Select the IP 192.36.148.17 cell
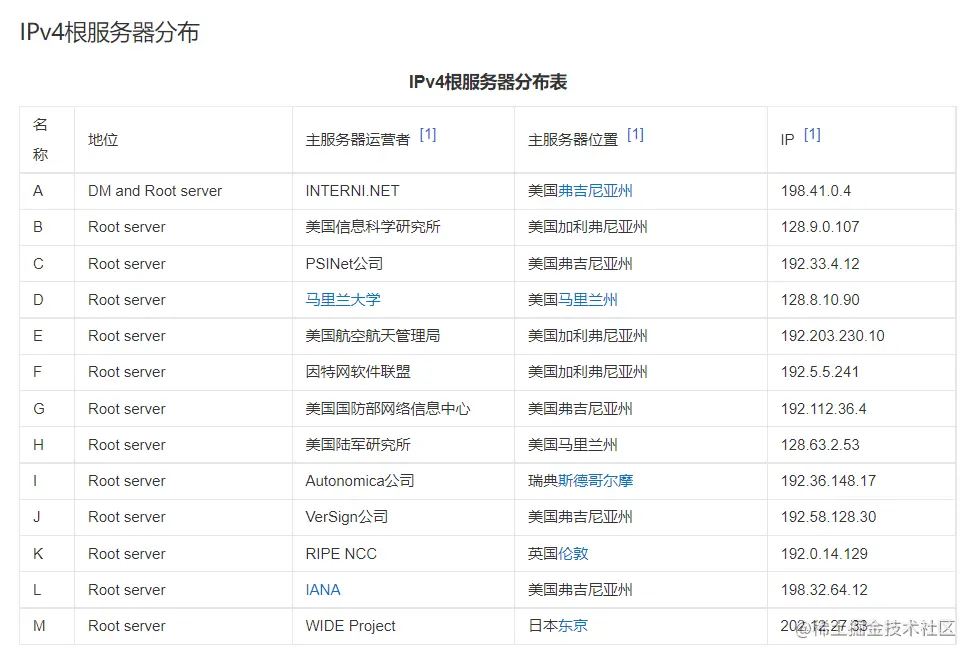975x658 pixels. click(861, 481)
